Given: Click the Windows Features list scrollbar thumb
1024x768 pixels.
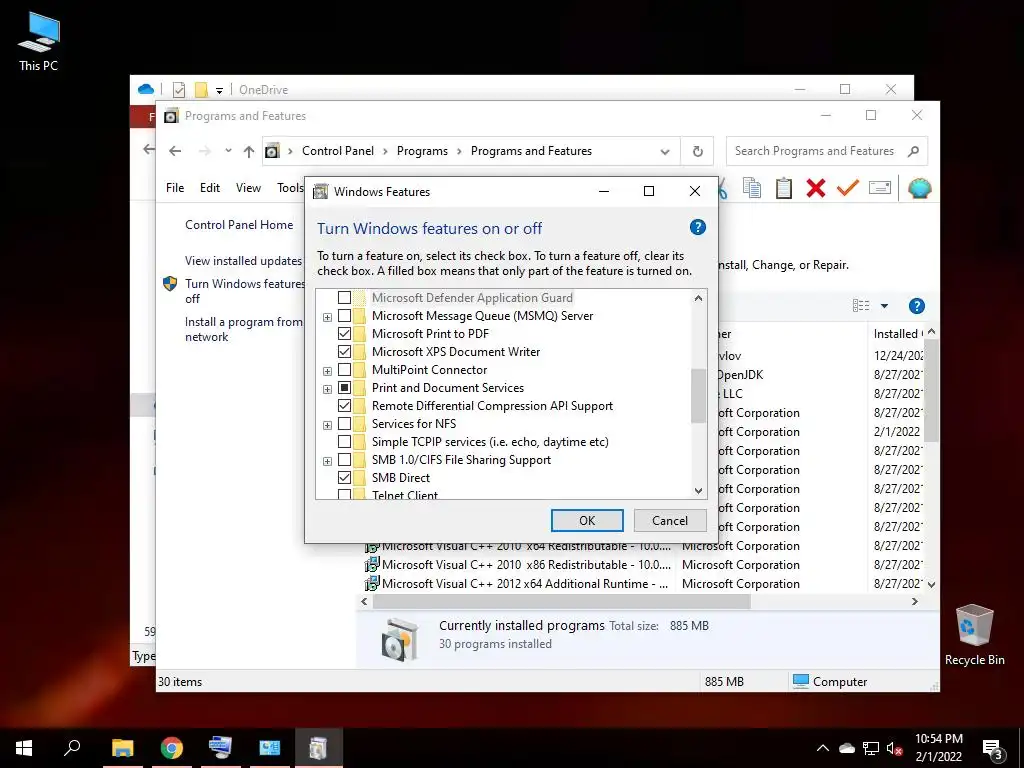Looking at the screenshot, I should point(698,395).
